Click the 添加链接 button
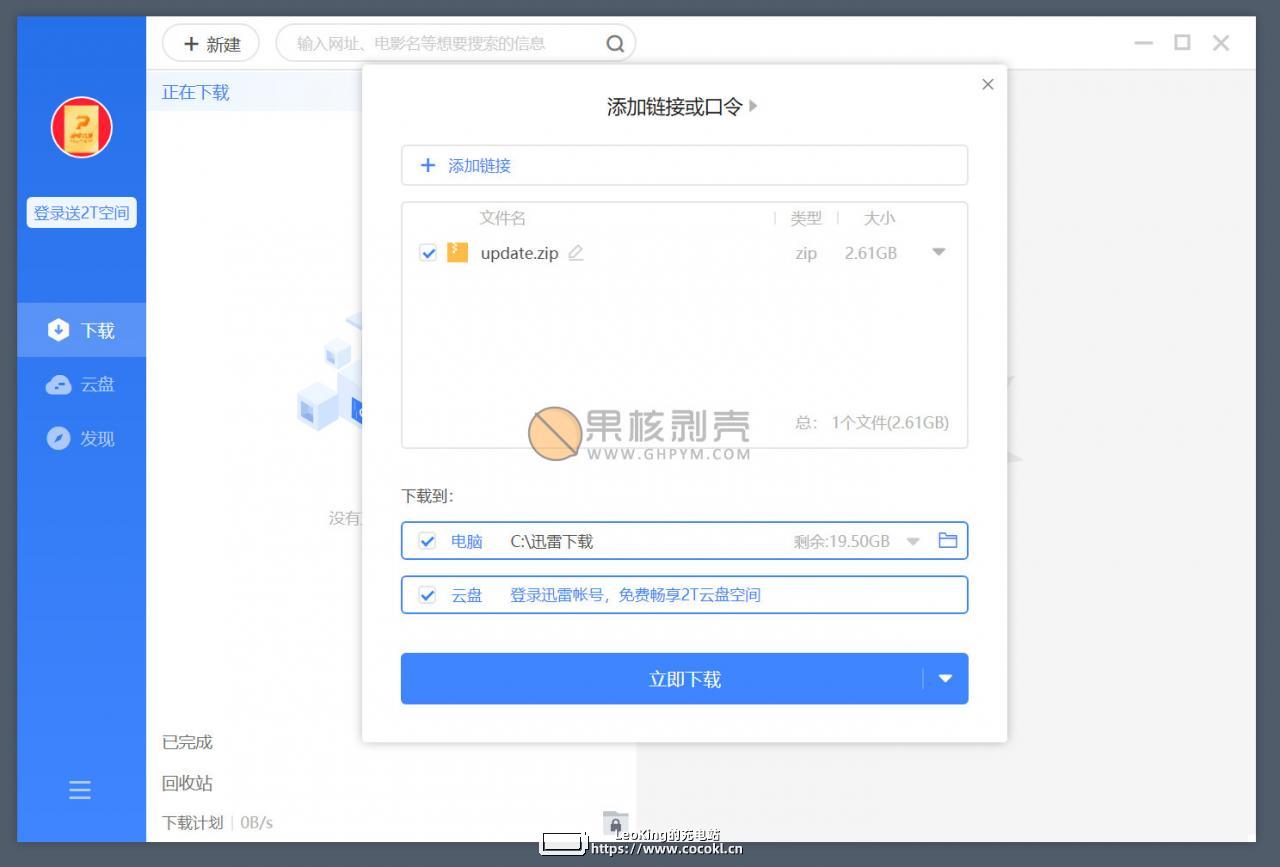1280x867 pixels. [684, 165]
